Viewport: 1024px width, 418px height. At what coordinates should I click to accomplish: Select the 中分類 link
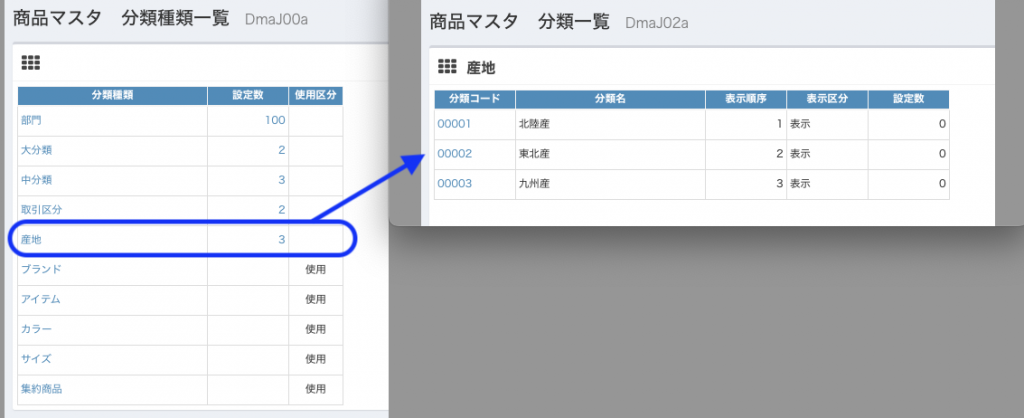tap(36, 180)
